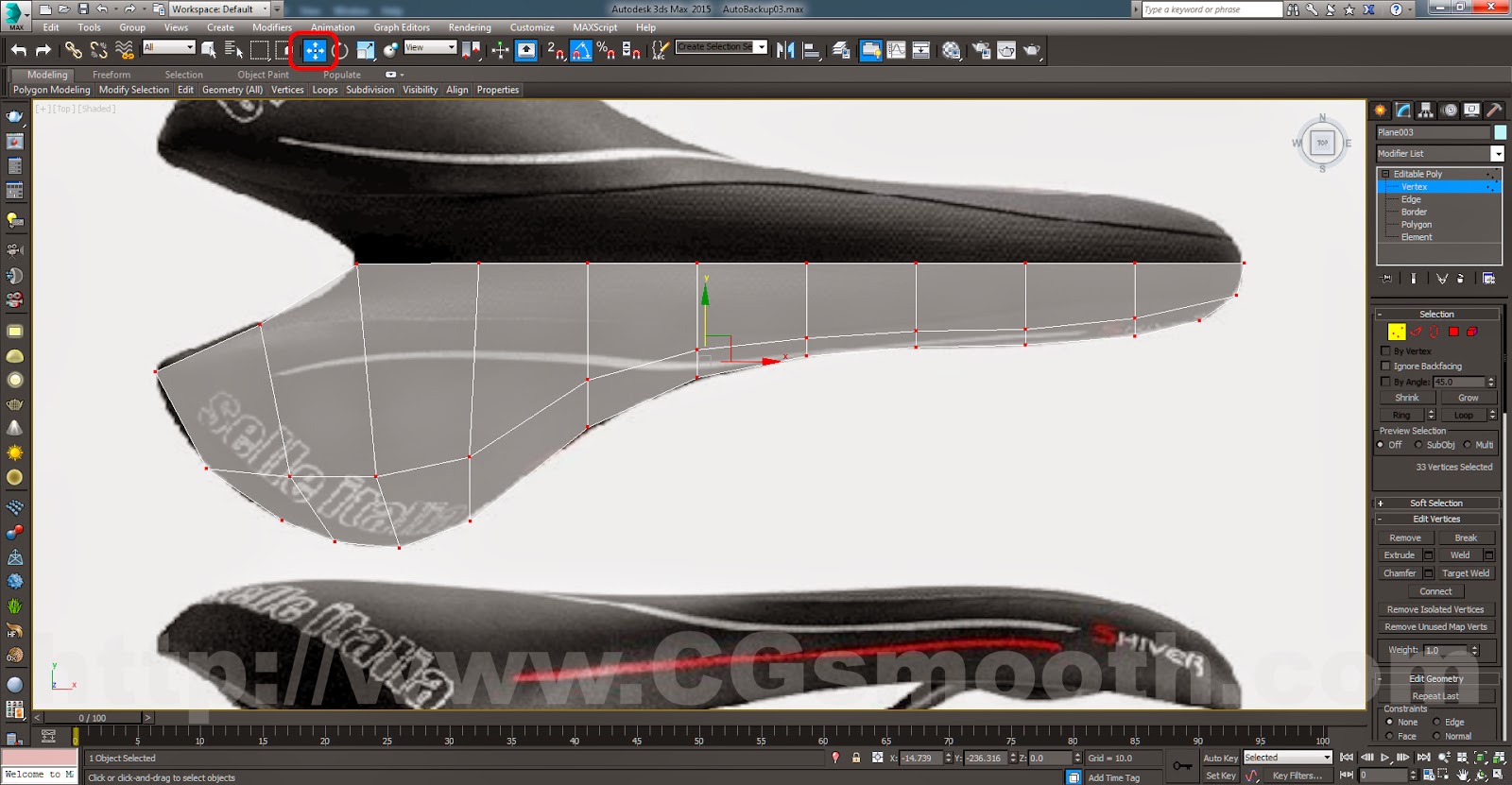
Task: Click Remove Isolated Vertices button
Action: pos(1435,609)
